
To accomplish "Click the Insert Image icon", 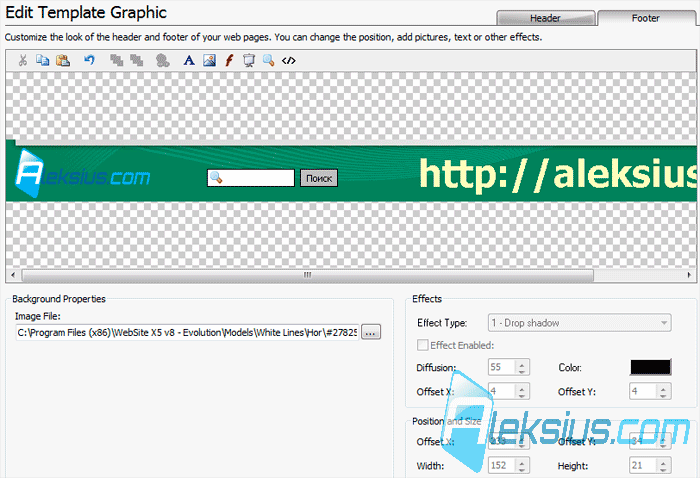I will pyautogui.click(x=209, y=60).
